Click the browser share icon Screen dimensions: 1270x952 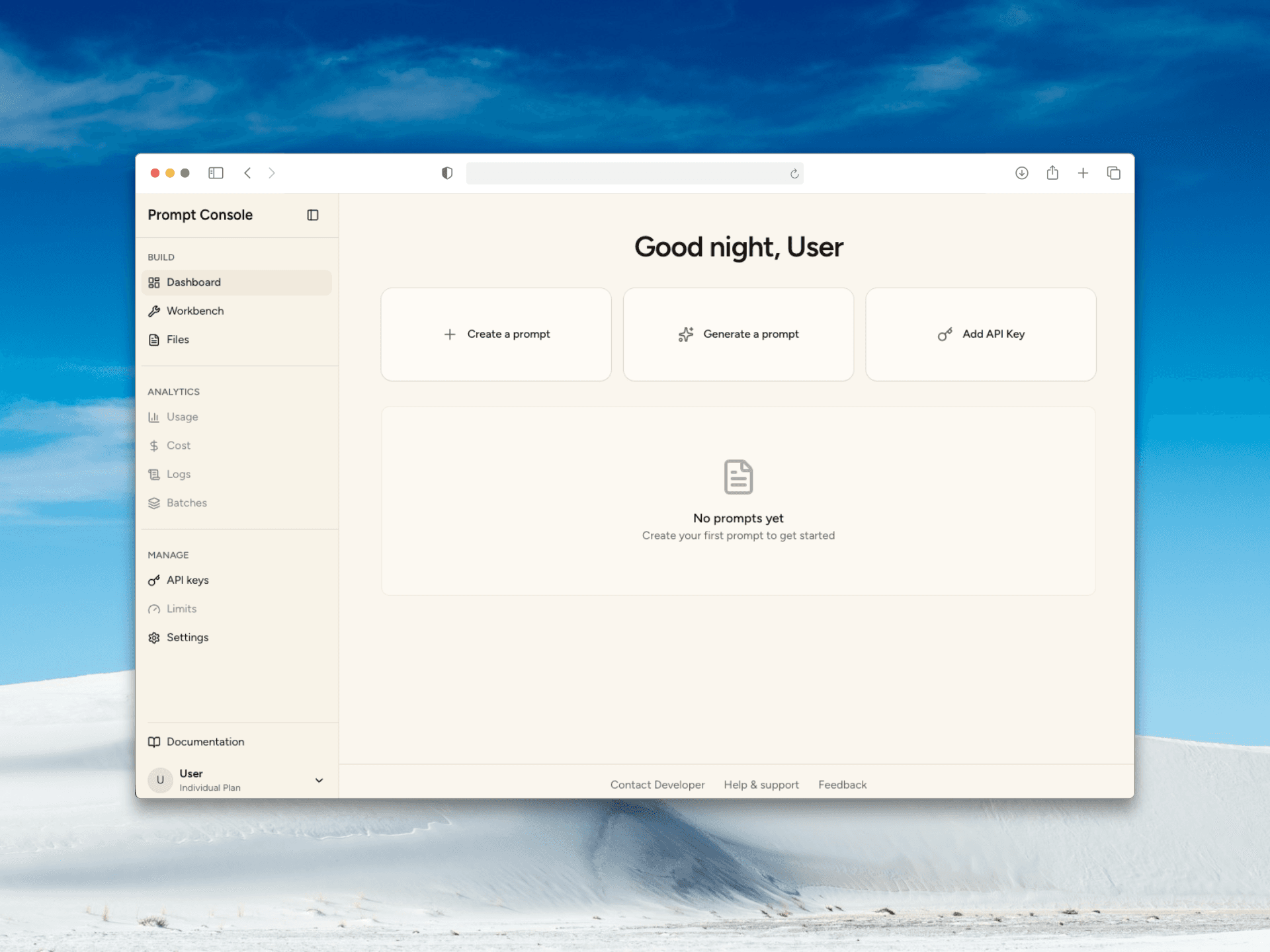1052,173
